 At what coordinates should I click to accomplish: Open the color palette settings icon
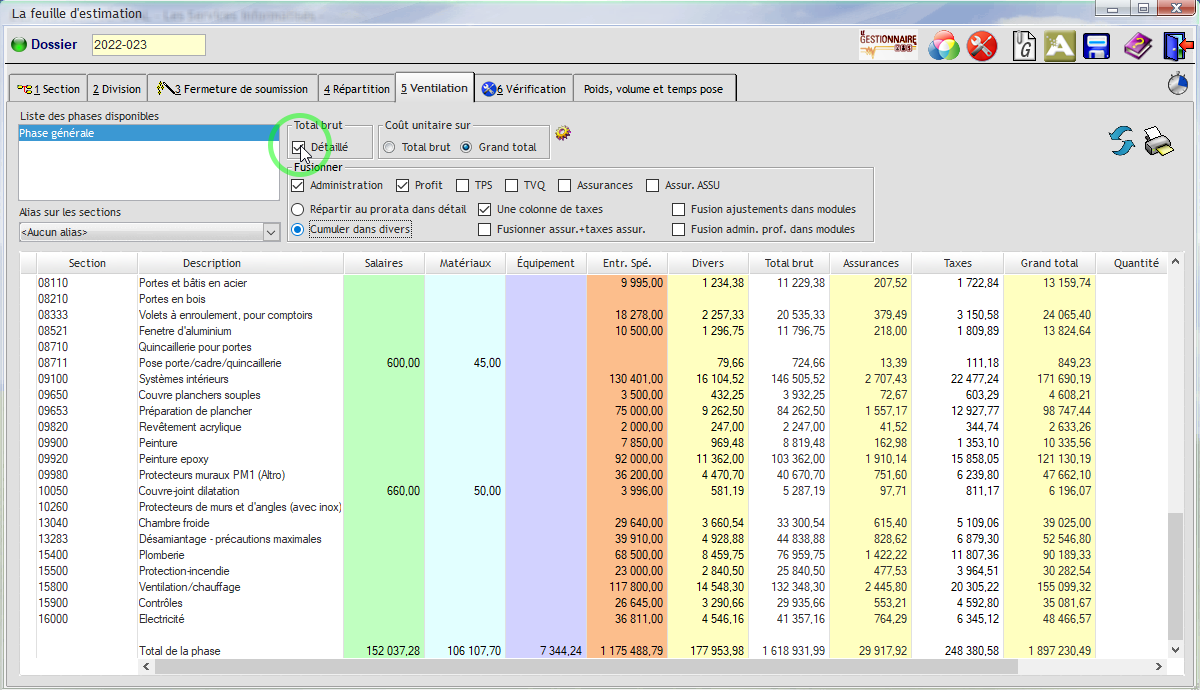point(944,46)
